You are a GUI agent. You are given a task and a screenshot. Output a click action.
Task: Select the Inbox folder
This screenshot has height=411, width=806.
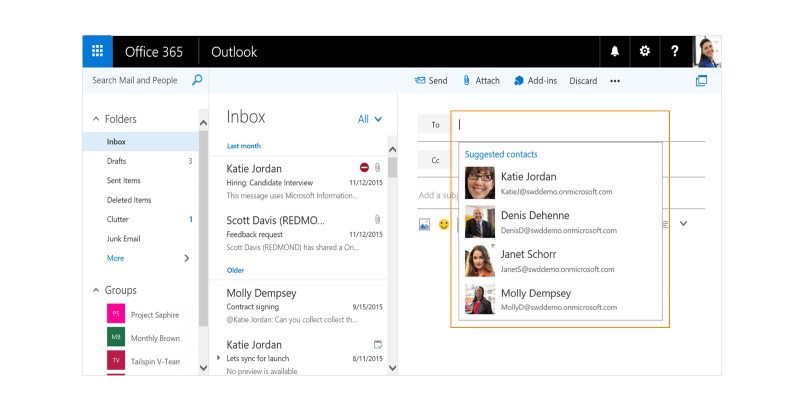click(140, 142)
